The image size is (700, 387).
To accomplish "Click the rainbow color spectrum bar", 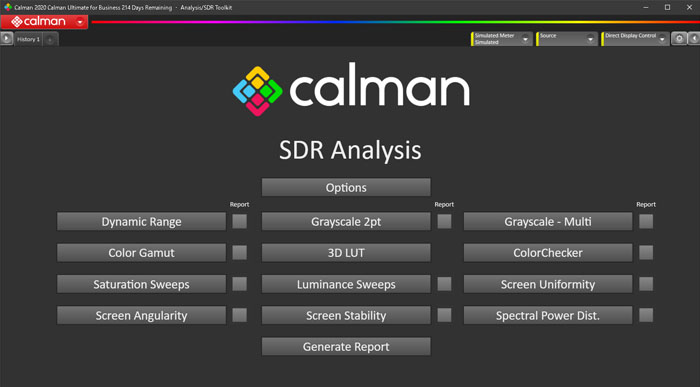I will (395, 21).
